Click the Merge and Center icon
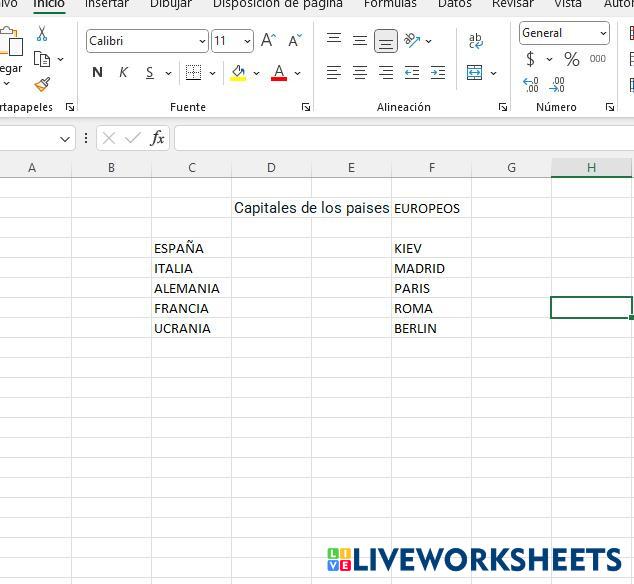 coord(475,72)
